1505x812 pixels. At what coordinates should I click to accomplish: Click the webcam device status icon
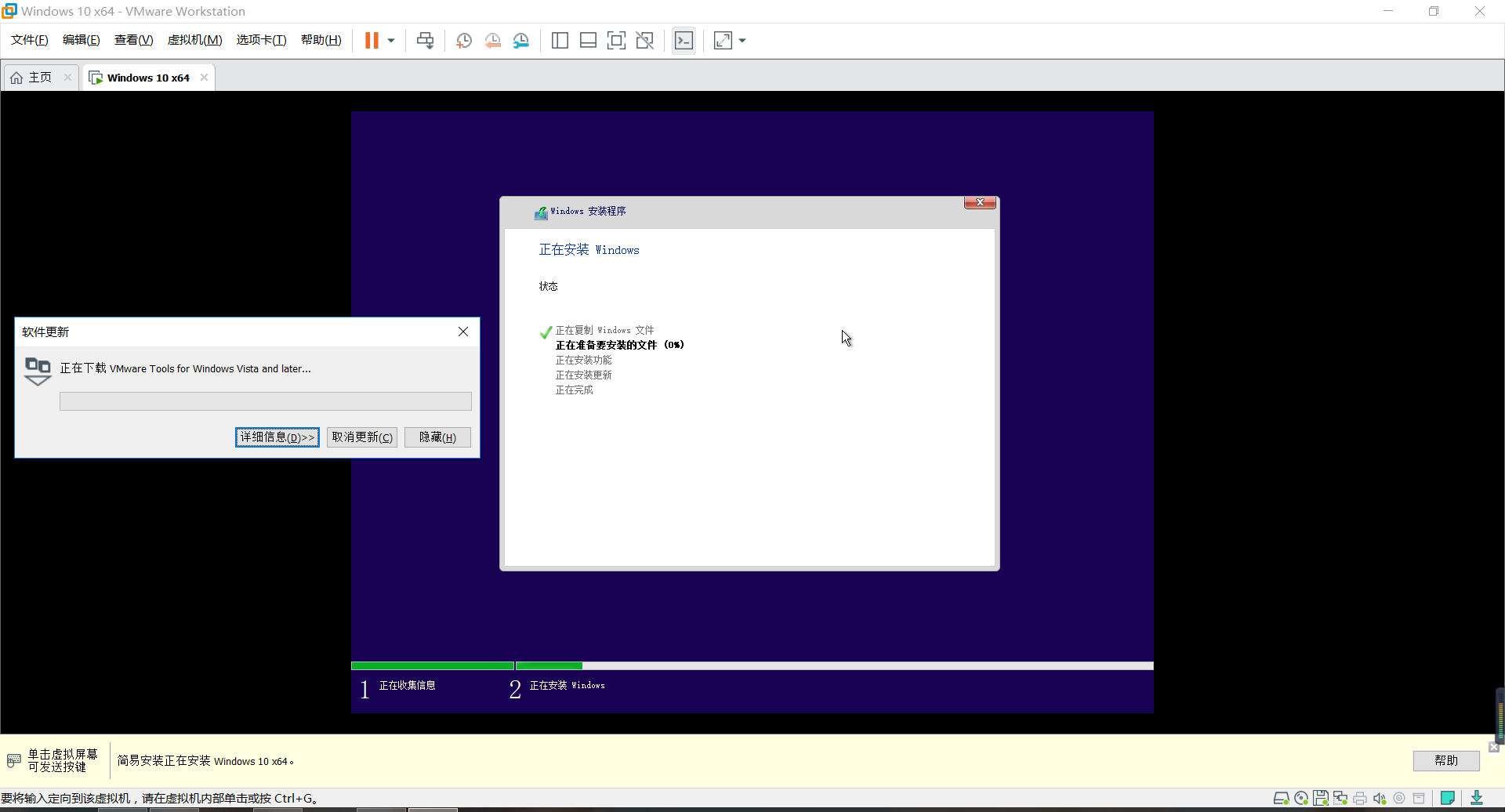1399,799
